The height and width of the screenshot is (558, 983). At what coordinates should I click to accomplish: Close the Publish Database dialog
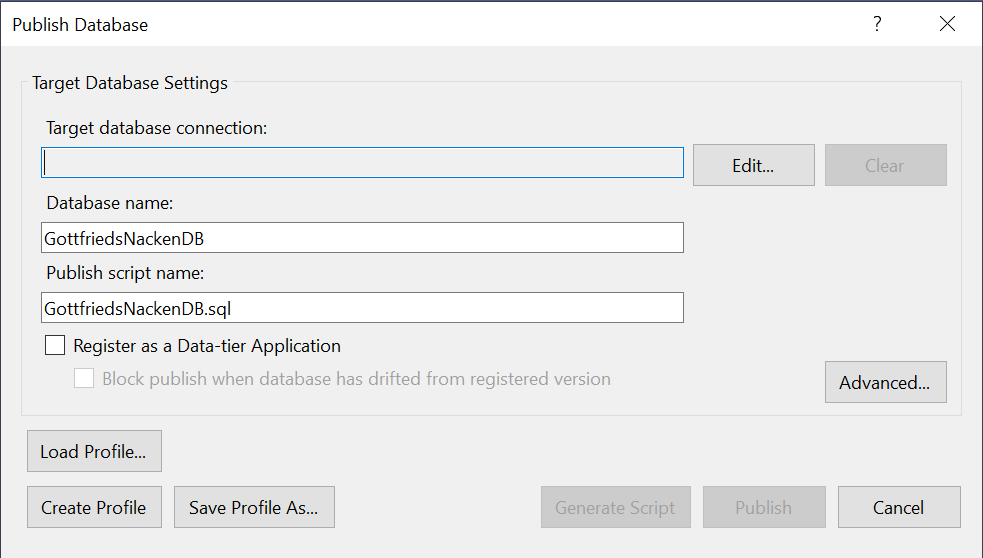947,24
